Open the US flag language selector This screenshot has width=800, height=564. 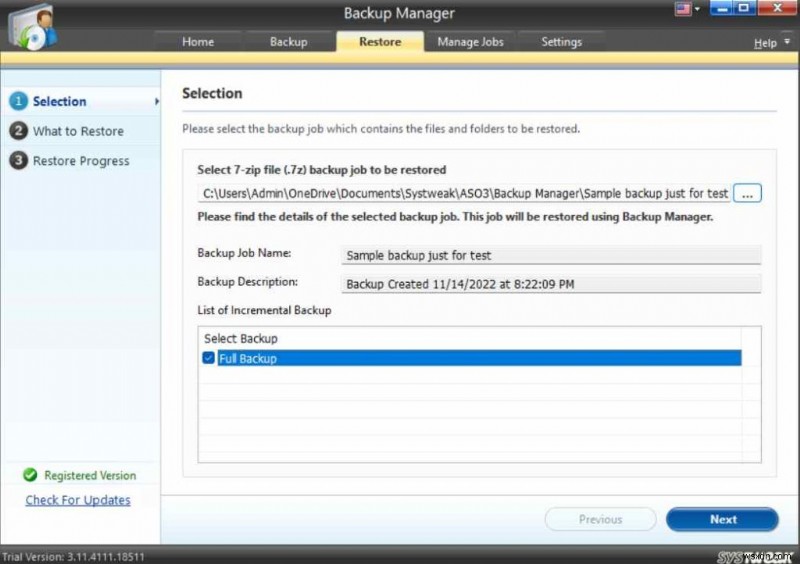[687, 9]
